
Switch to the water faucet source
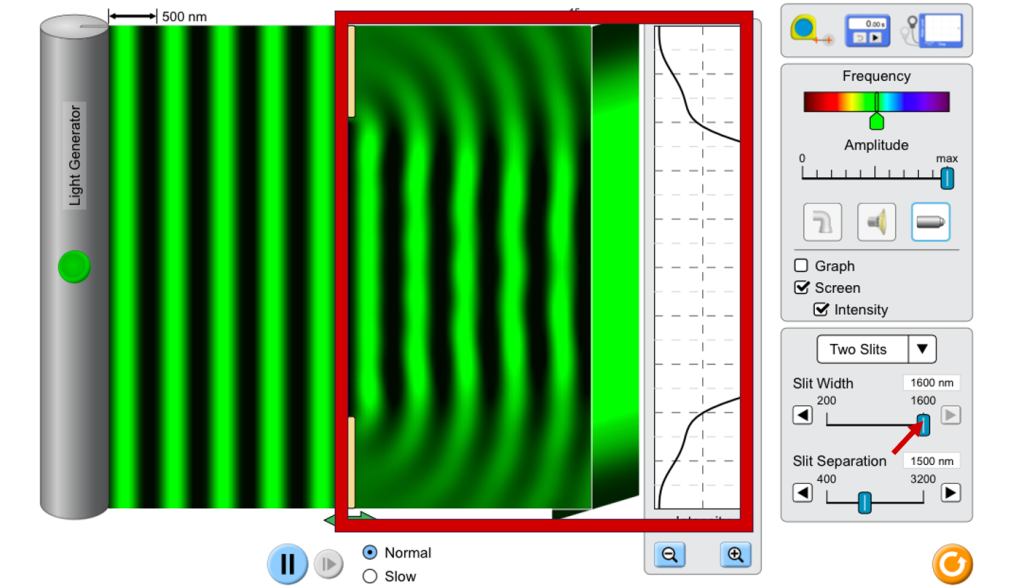pos(822,222)
